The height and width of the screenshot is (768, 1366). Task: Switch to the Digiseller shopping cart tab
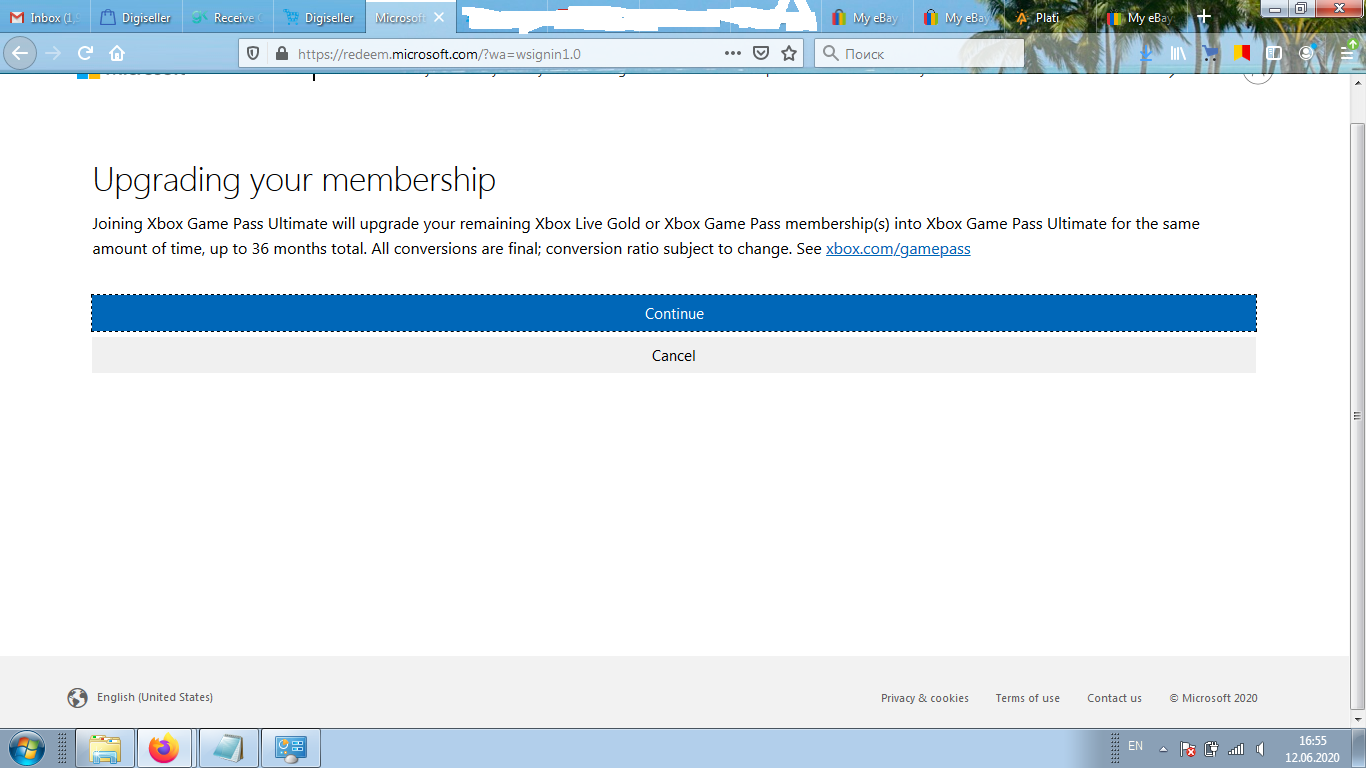click(319, 17)
